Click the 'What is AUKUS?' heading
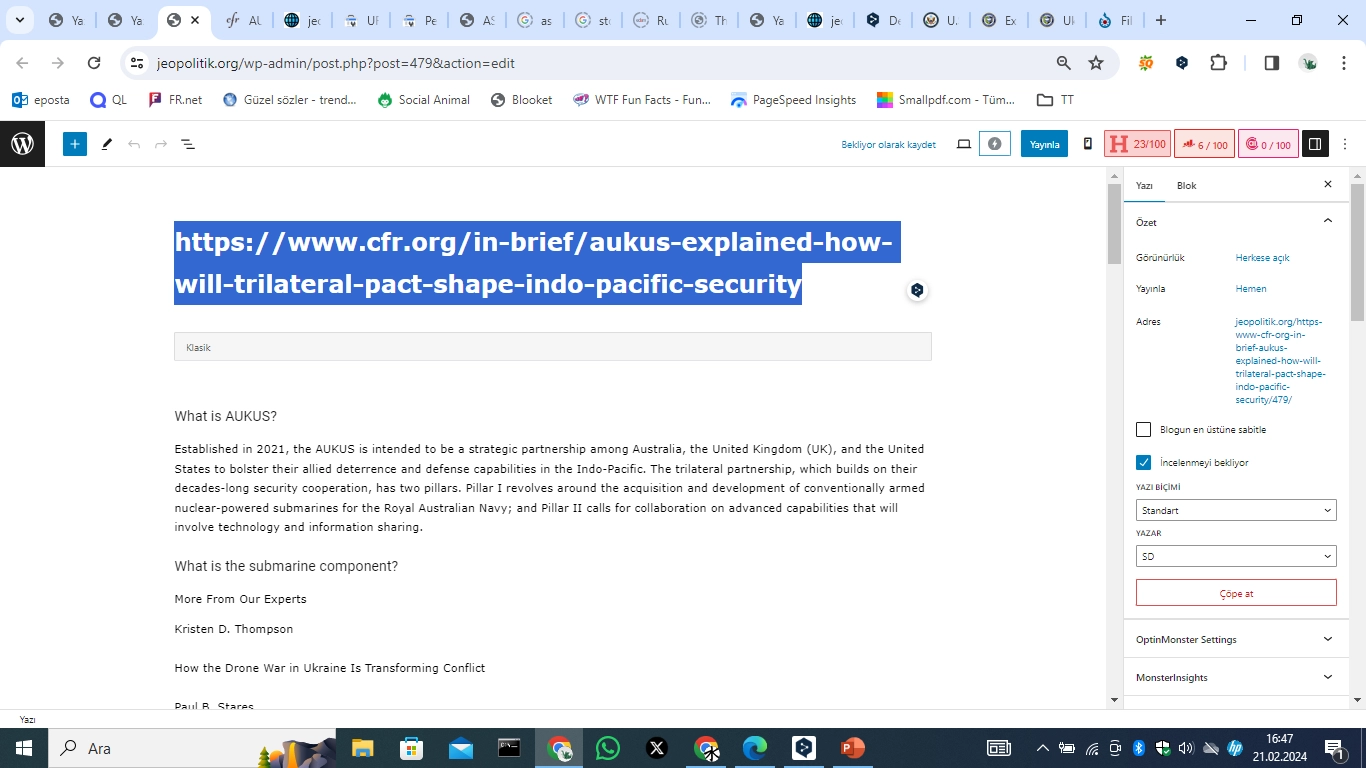The image size is (1366, 768). click(226, 416)
